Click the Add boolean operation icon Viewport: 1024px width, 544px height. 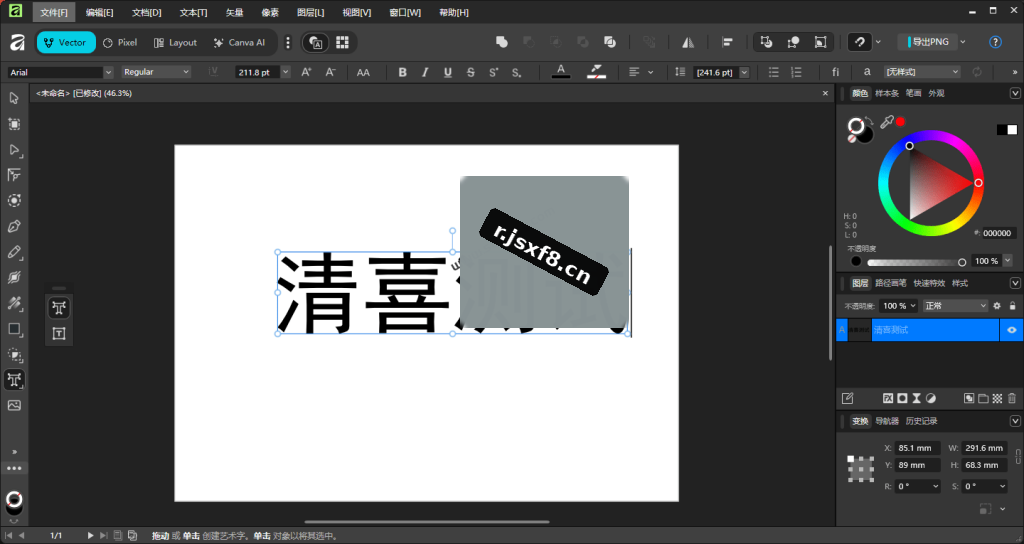tap(502, 42)
